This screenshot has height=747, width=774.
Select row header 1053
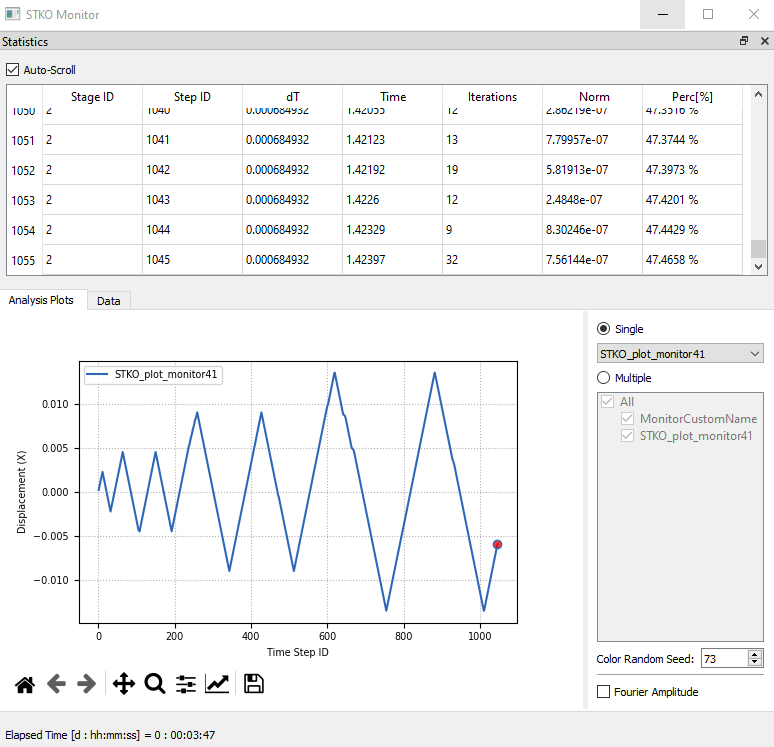coord(24,200)
